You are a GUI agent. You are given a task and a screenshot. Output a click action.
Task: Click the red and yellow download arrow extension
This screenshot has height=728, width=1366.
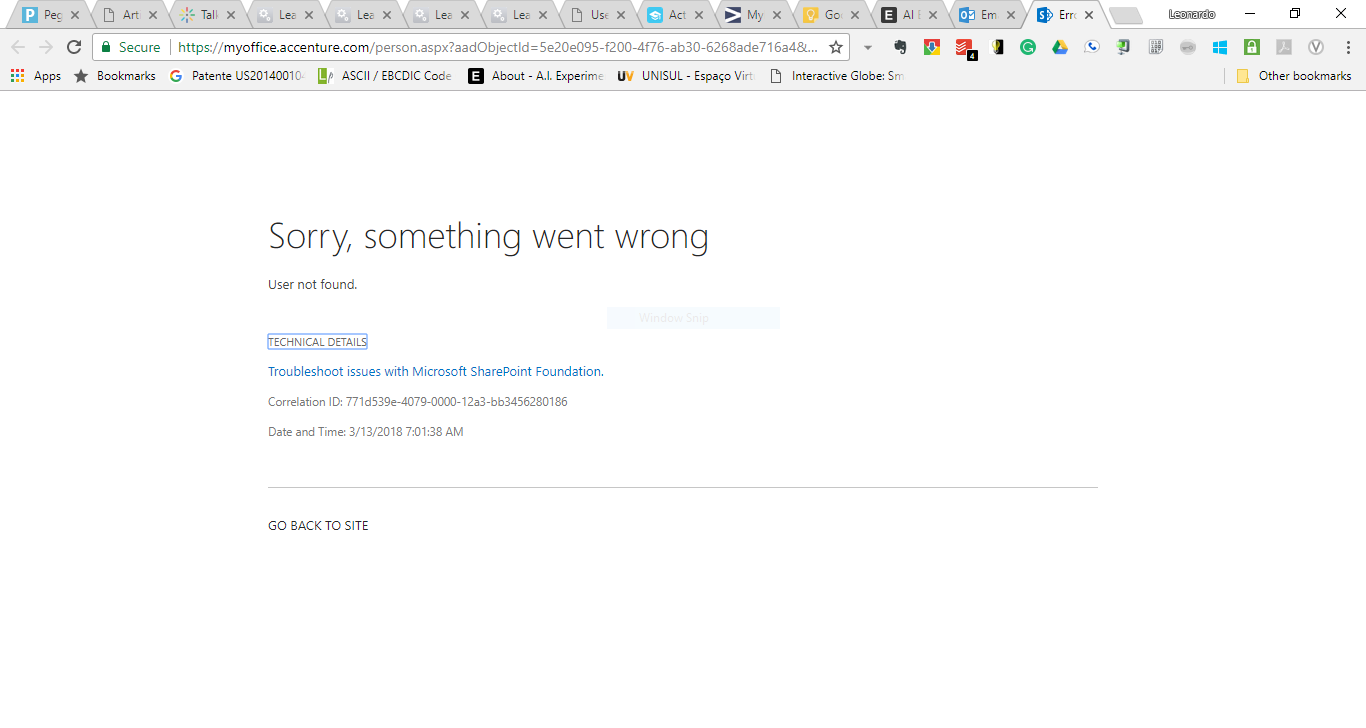click(x=932, y=47)
